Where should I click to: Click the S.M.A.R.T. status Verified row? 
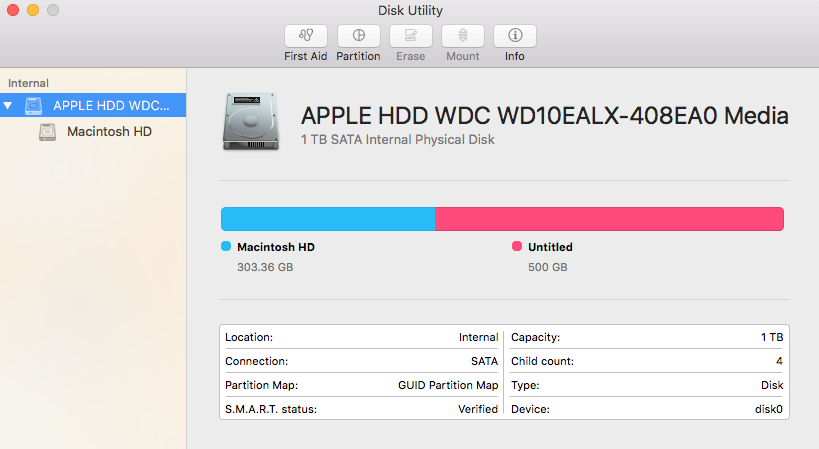click(361, 409)
